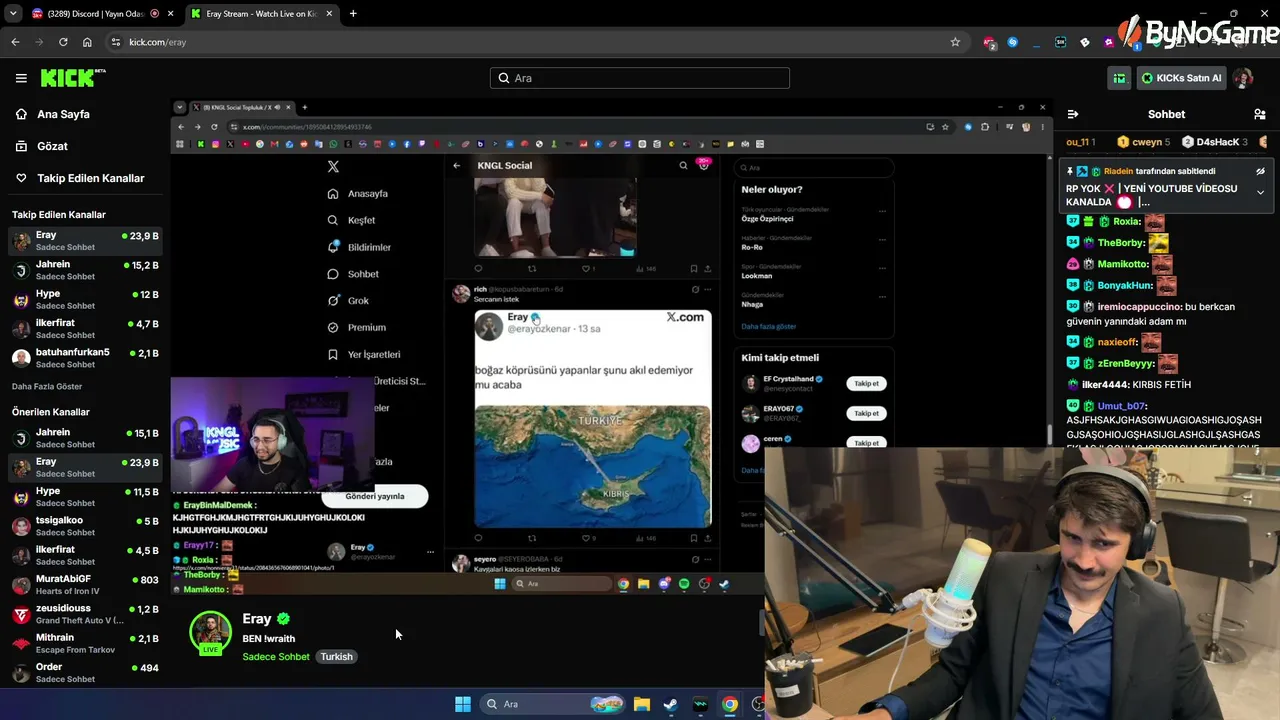1280x720 pixels.
Task: Click Eray's LIVE avatar below the stream
Action: (x=210, y=634)
